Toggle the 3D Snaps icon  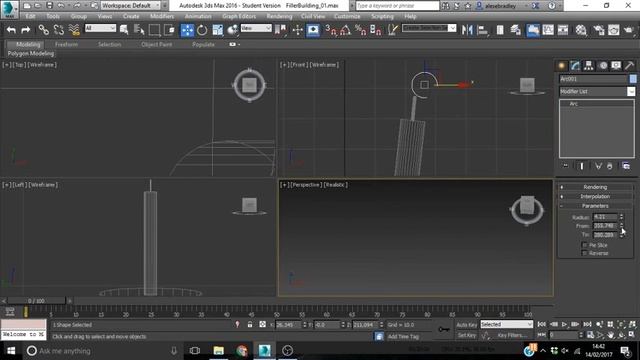pos(331,30)
